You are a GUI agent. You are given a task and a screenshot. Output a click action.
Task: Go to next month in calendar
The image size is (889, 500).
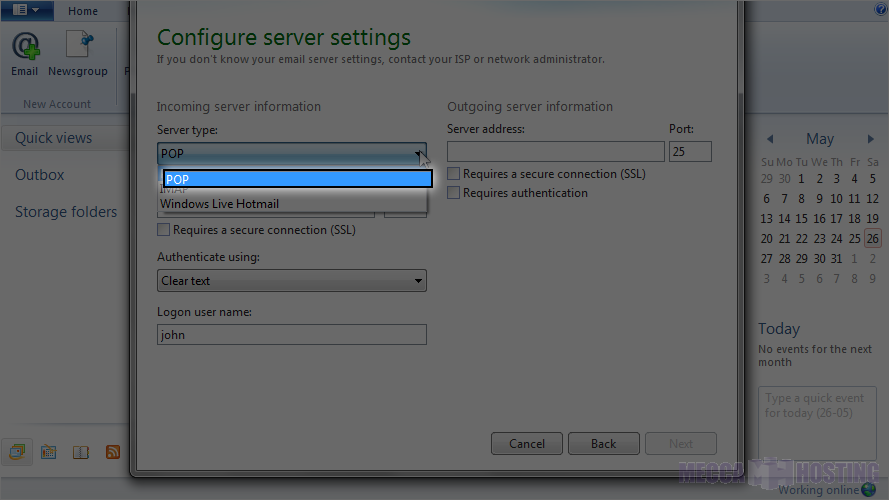tap(871, 139)
